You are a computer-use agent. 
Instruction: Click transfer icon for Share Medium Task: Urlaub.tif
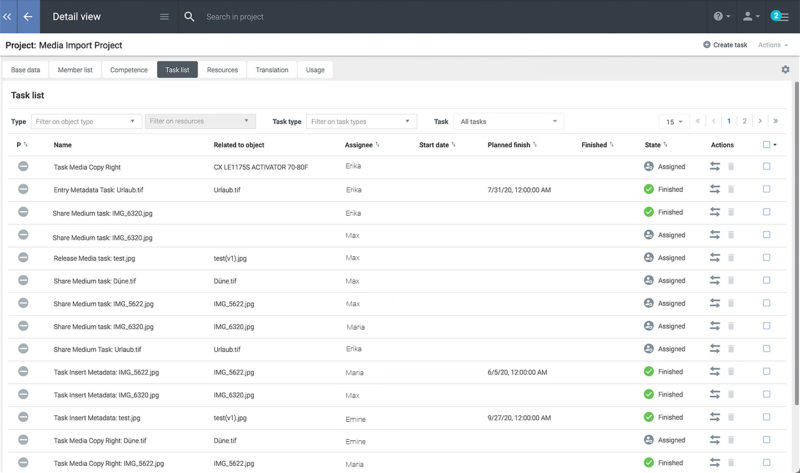click(715, 349)
